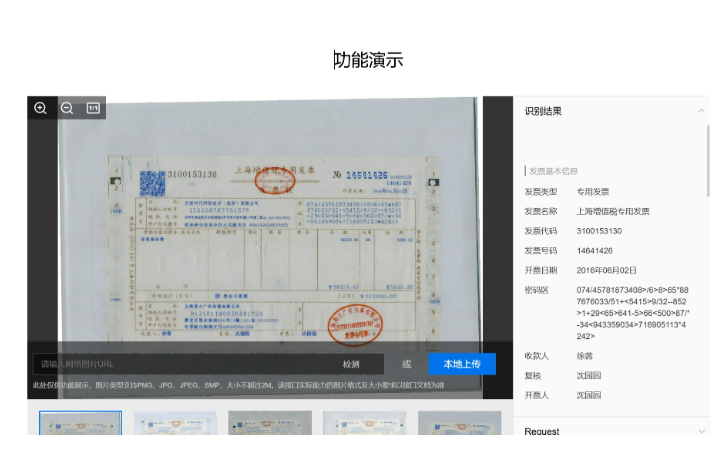Select the third invoice sample thumbnail

[x=270, y=423]
